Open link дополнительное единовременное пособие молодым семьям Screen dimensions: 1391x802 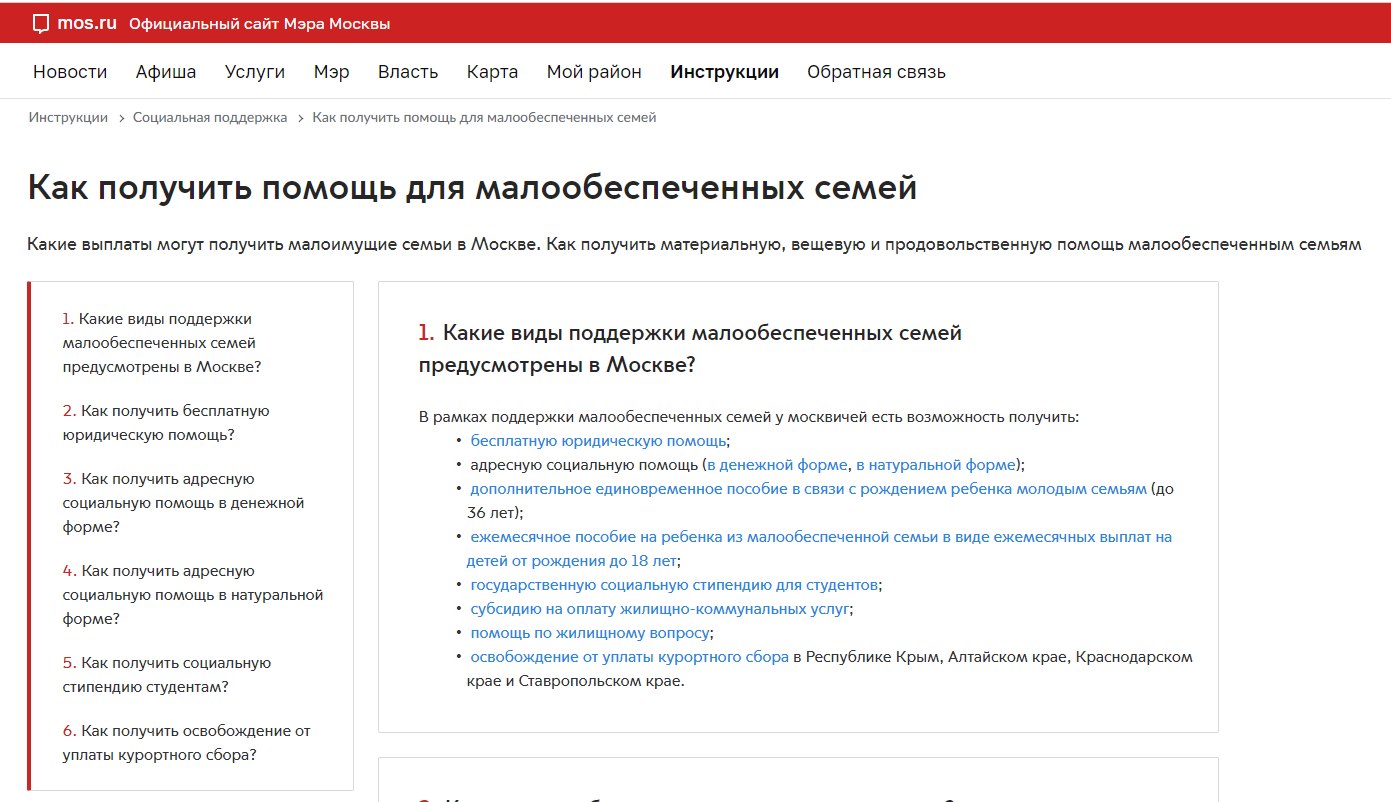[808, 489]
